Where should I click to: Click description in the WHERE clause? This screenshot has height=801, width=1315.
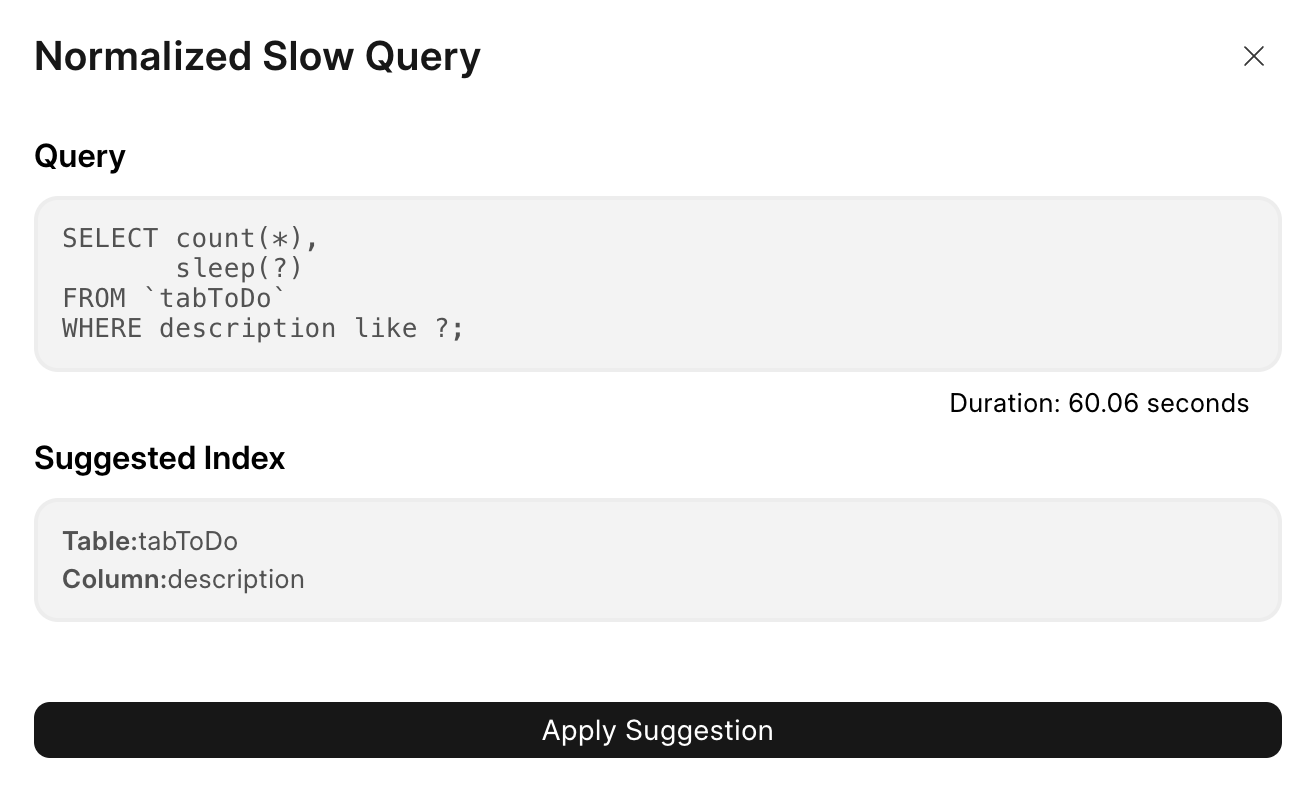point(247,329)
